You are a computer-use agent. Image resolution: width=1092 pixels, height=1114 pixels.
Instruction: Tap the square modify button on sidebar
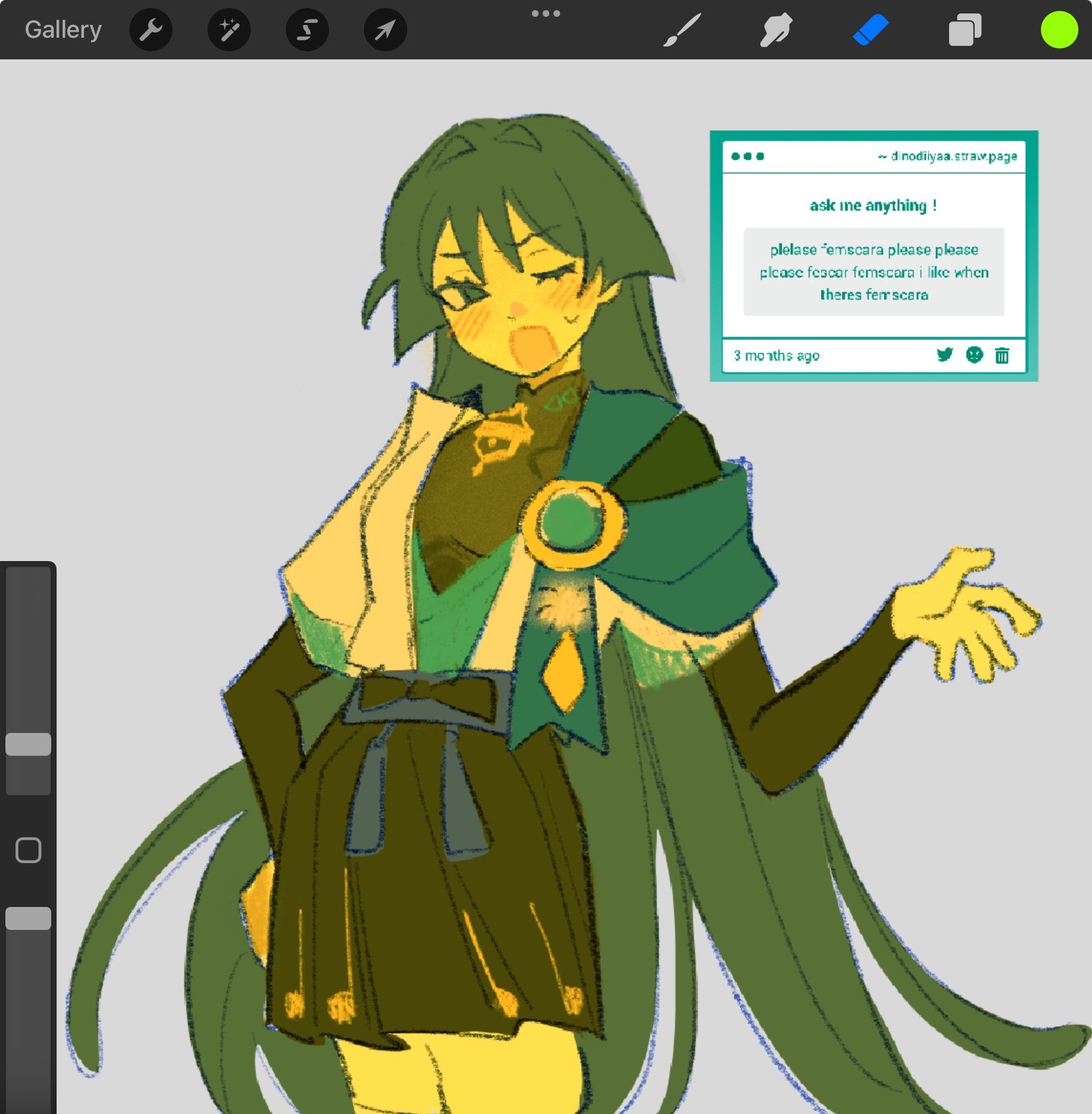[28, 850]
